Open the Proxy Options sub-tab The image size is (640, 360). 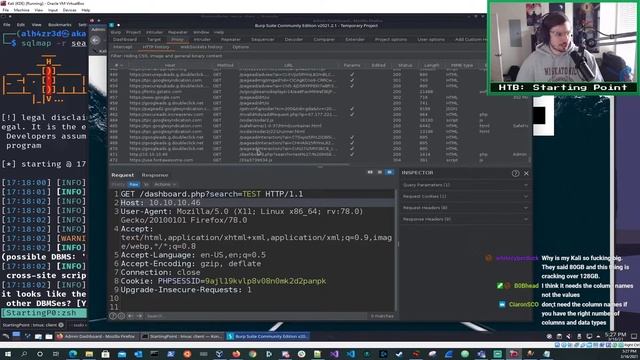click(x=240, y=47)
